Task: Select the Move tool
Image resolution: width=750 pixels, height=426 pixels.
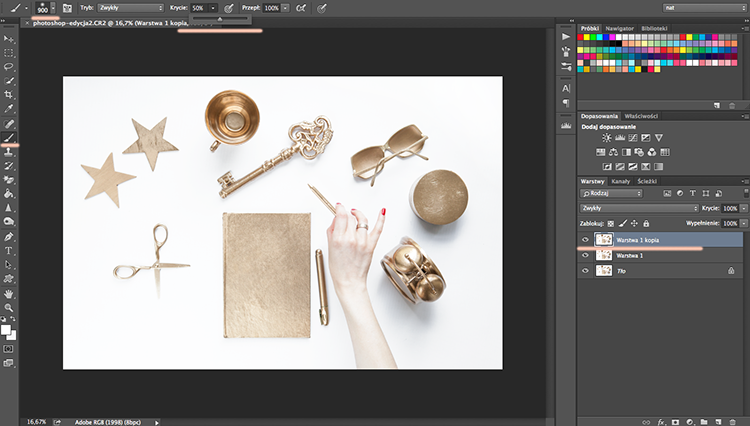Action: [x=9, y=39]
